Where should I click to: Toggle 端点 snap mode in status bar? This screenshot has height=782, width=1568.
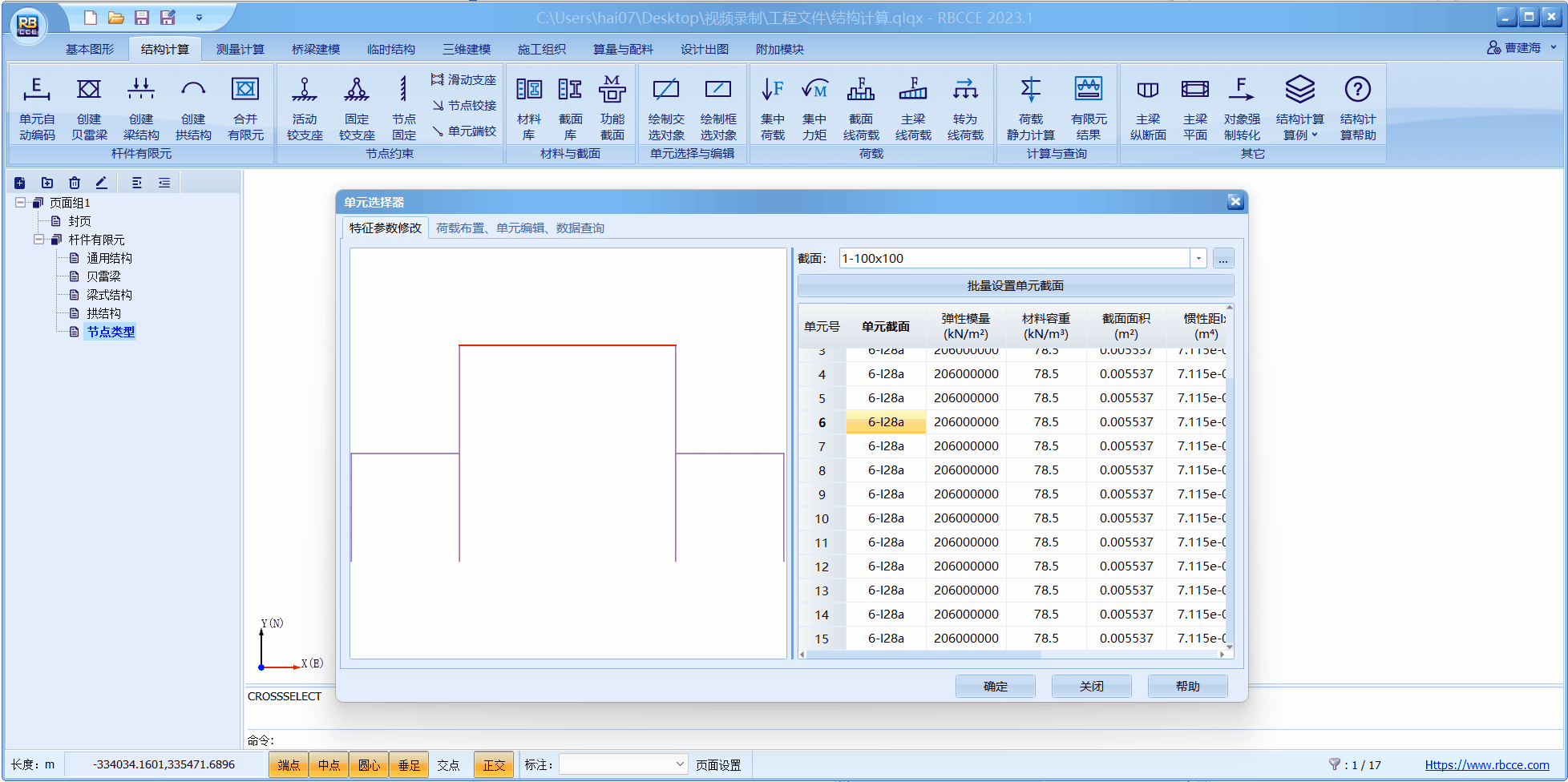point(289,765)
